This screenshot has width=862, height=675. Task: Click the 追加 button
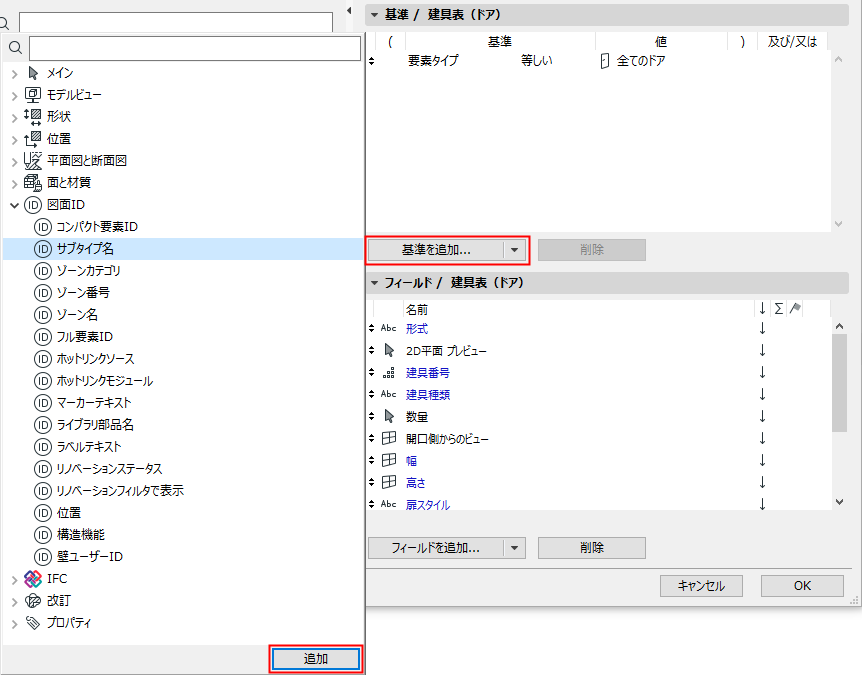tap(316, 659)
